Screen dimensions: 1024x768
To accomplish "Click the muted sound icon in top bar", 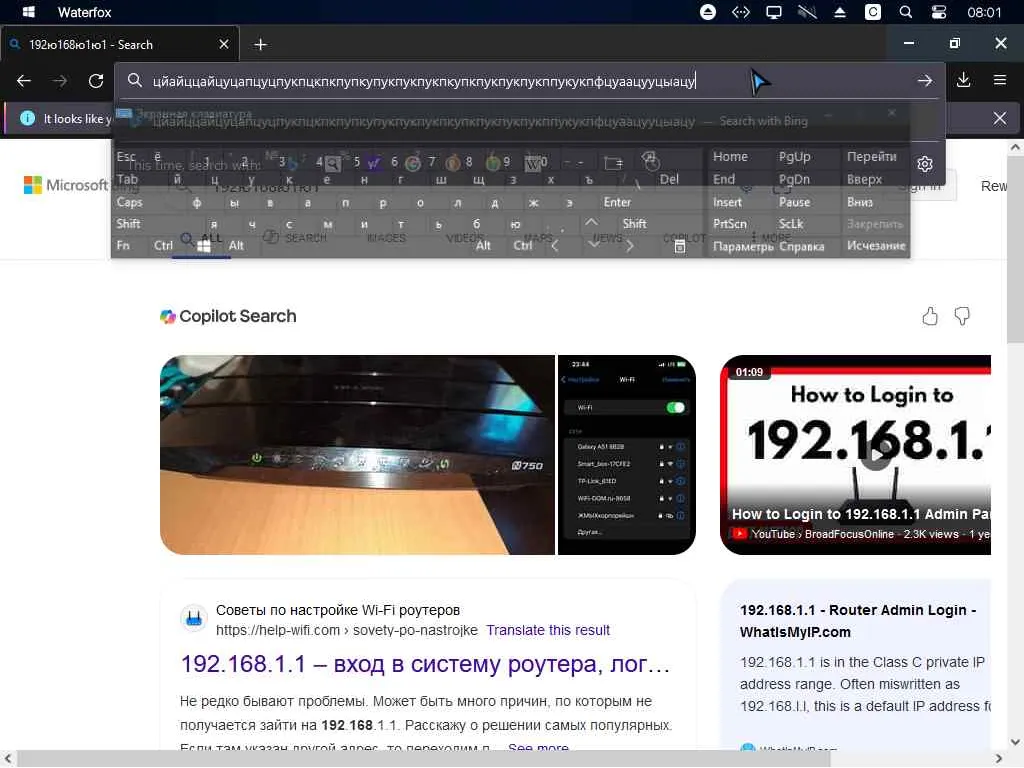I will point(807,12).
